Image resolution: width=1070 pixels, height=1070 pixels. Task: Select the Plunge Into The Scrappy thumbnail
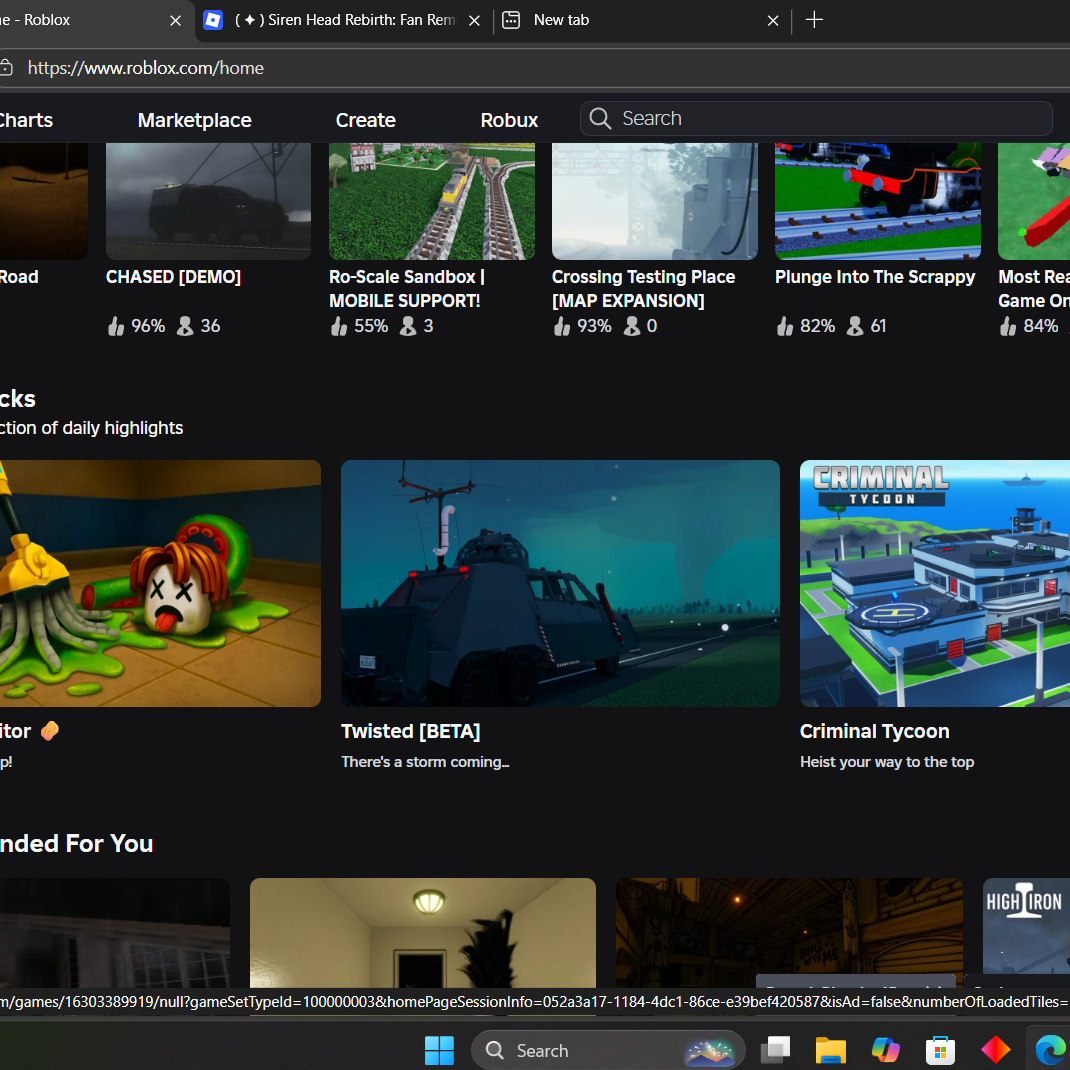tap(877, 200)
